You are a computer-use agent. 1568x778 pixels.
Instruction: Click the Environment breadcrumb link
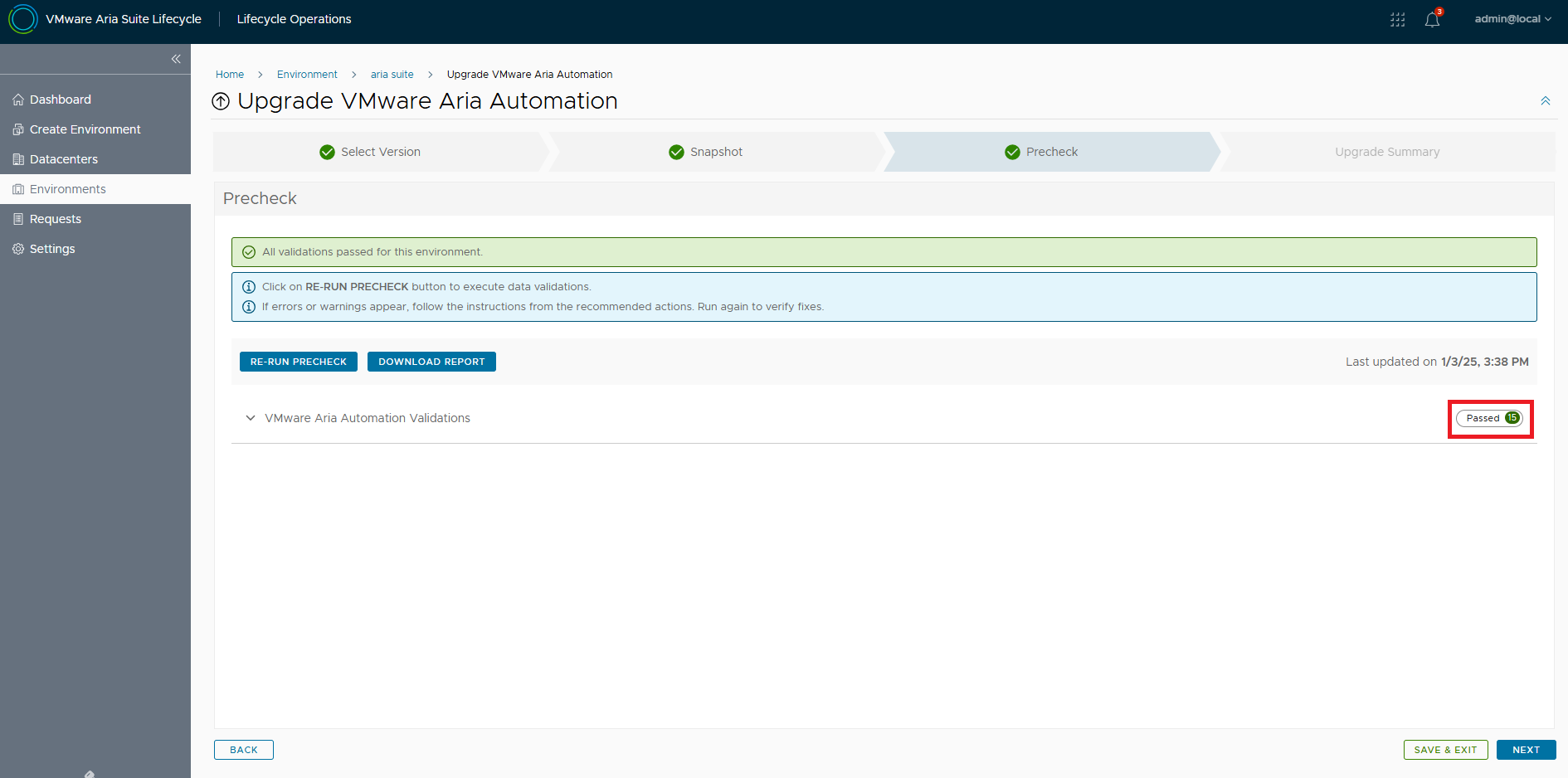pyautogui.click(x=307, y=75)
